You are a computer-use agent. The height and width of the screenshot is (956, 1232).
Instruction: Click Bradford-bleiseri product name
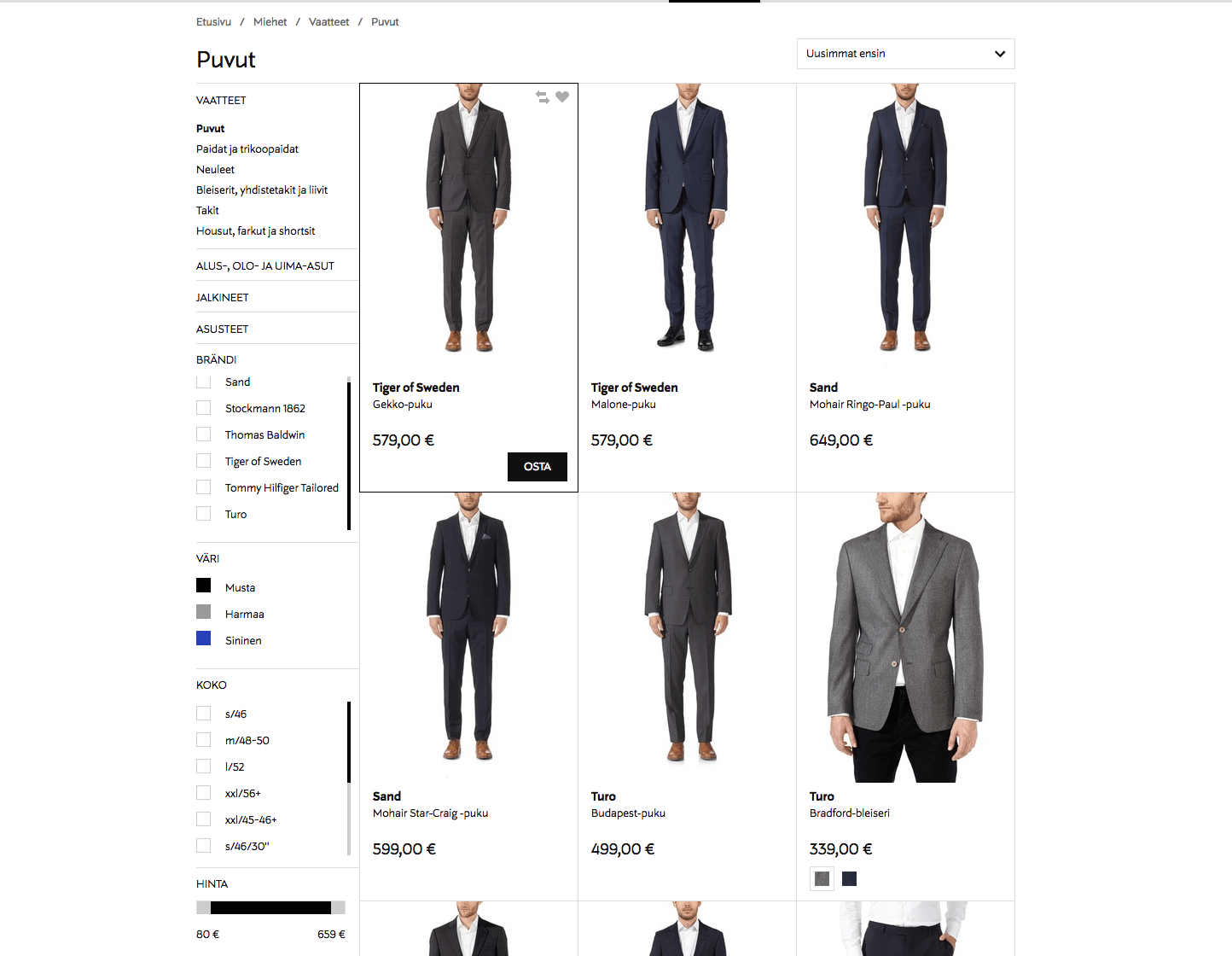(x=850, y=813)
